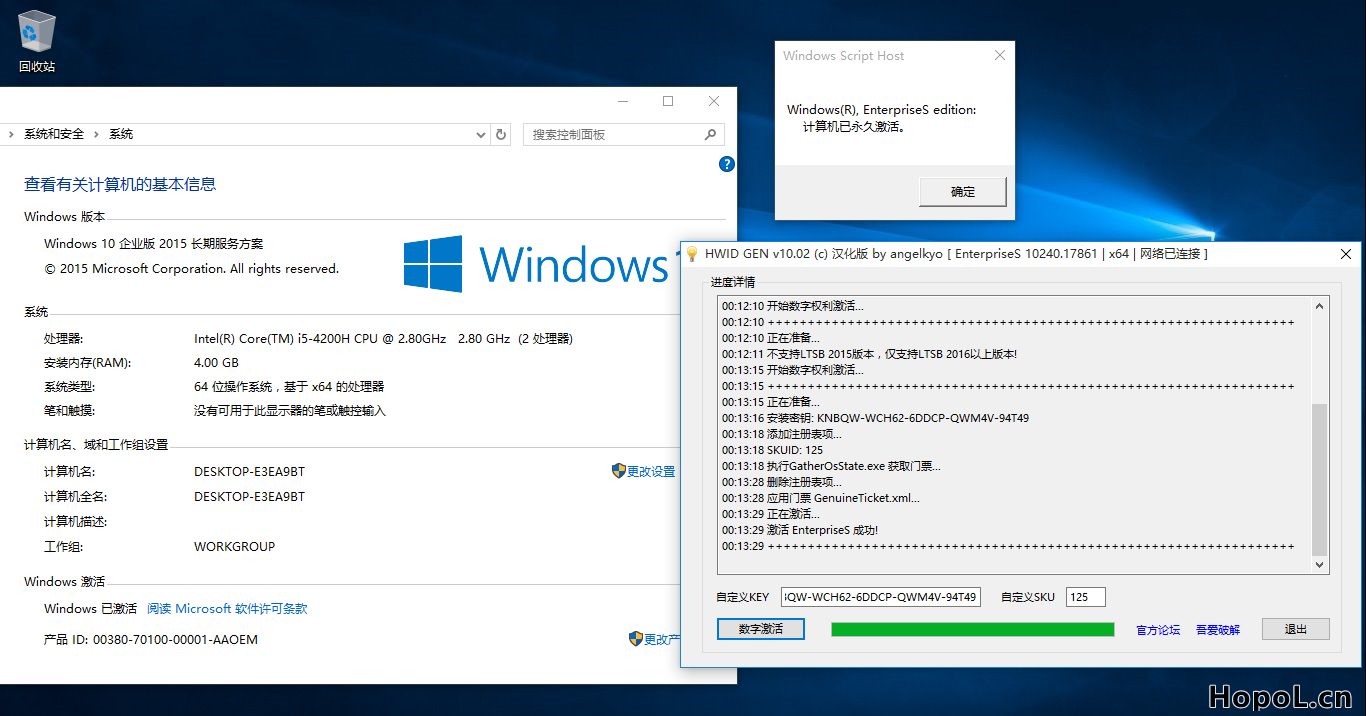Select the 系统 breadcrumb item
1366x716 pixels.
click(121, 134)
